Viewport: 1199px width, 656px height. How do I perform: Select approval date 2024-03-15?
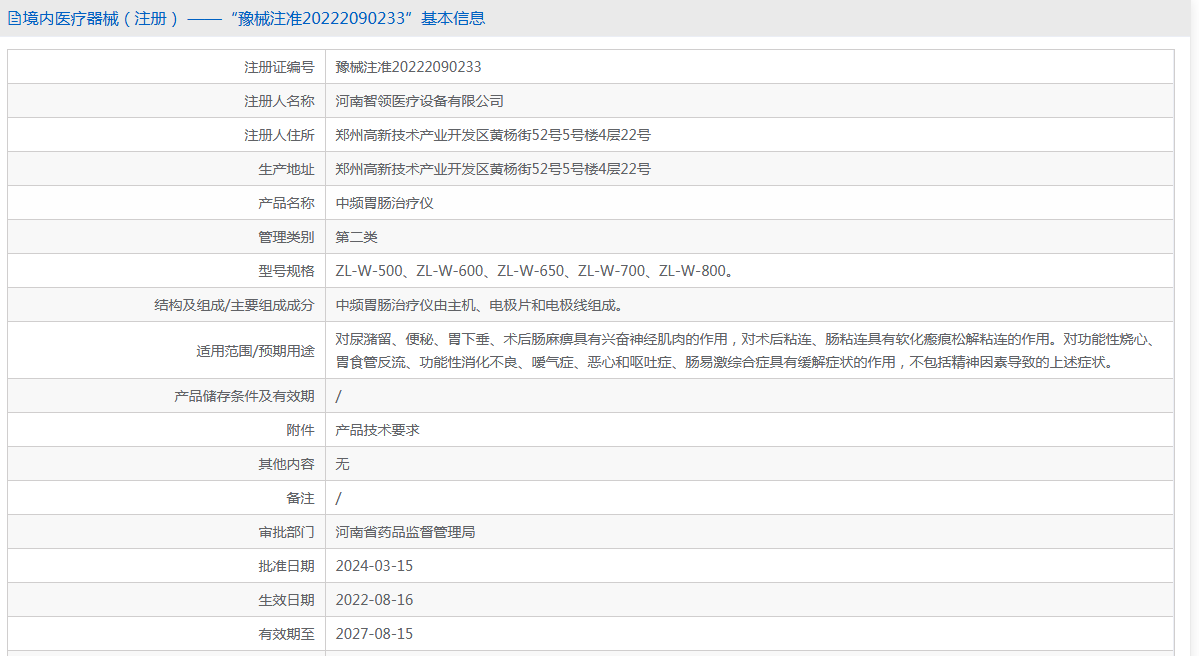coord(374,566)
